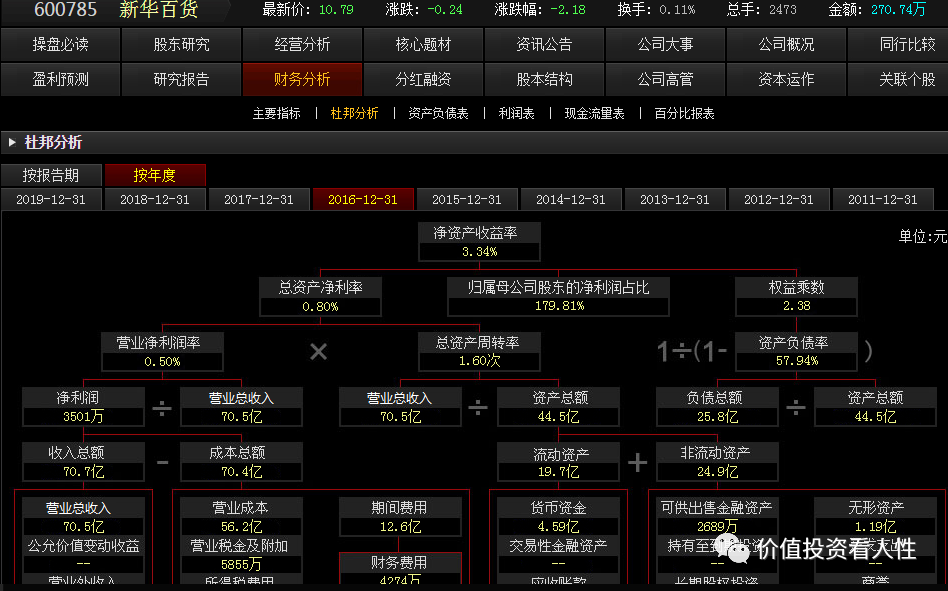This screenshot has height=591, width=948.
Task: Click the 期间费用 12.6亿 node
Action: coord(400,517)
